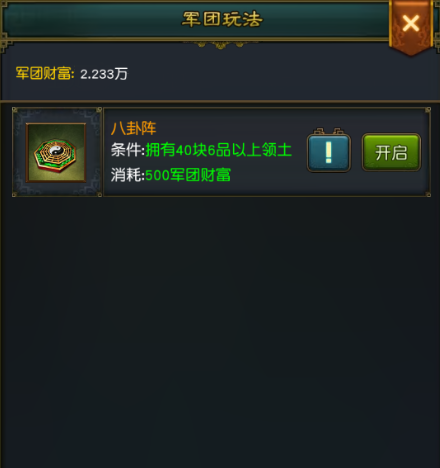The image size is (440, 468).
Task: Click the 拥有40块6品以上领土 requirement text
Action: point(219,150)
